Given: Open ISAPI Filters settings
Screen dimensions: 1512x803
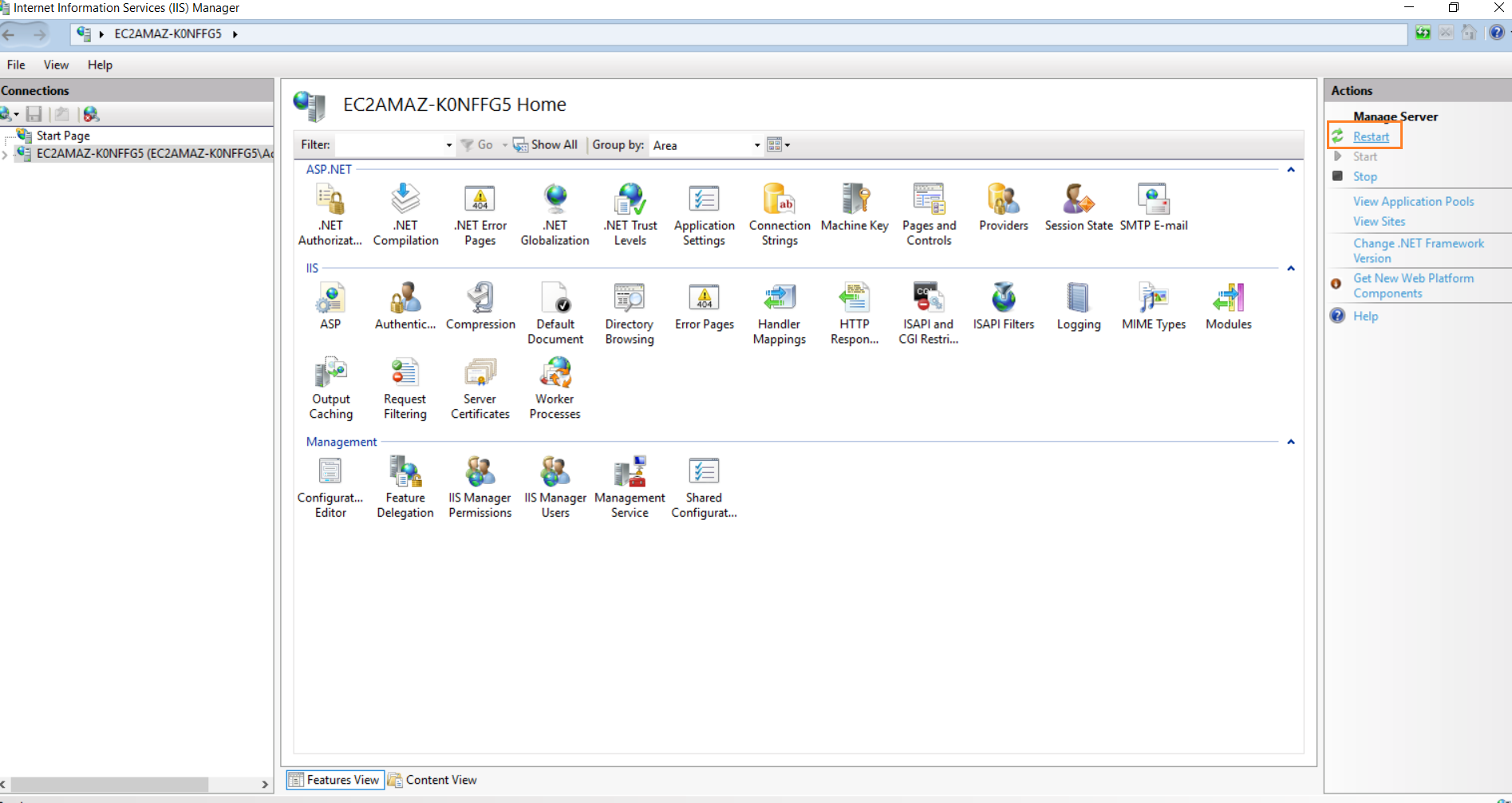Looking at the screenshot, I should click(x=1003, y=305).
